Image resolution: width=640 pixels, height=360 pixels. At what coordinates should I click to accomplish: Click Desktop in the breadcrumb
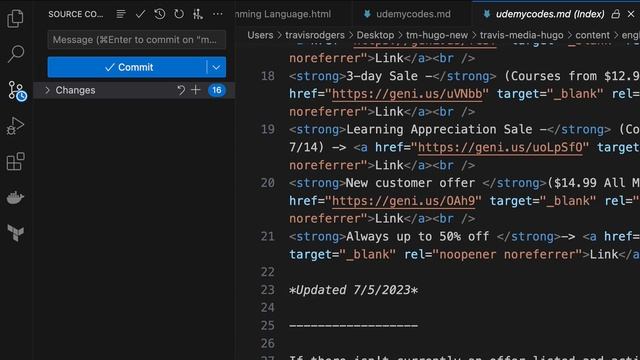[x=375, y=35]
